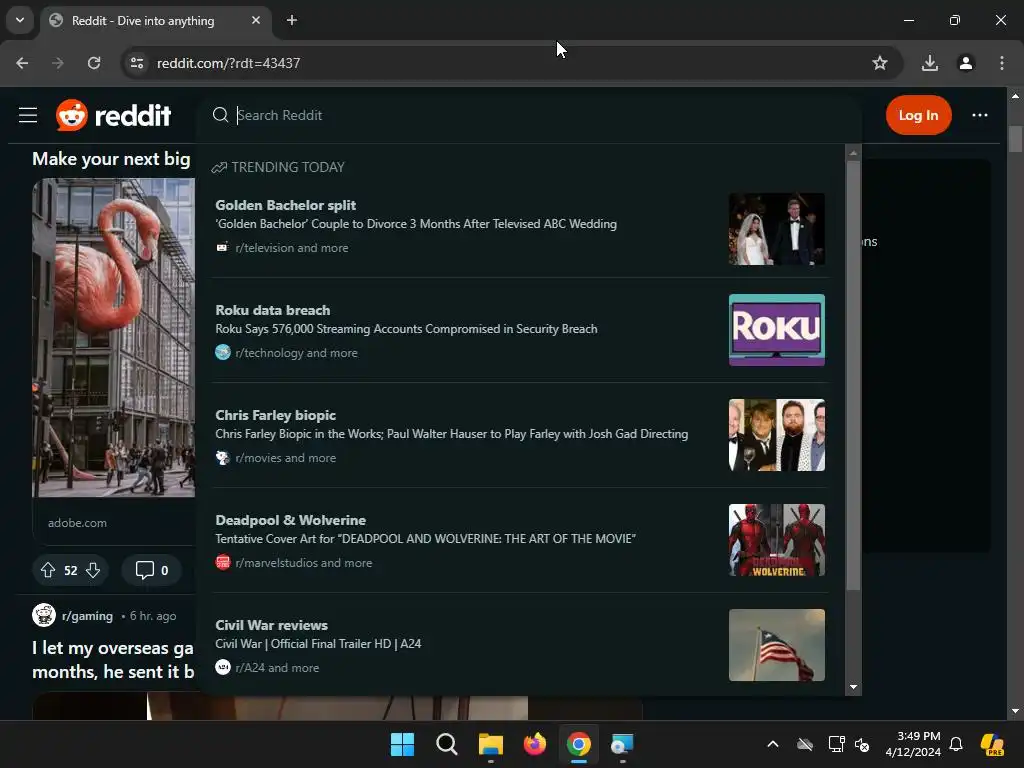Open the r/gaming community link

[x=87, y=616]
